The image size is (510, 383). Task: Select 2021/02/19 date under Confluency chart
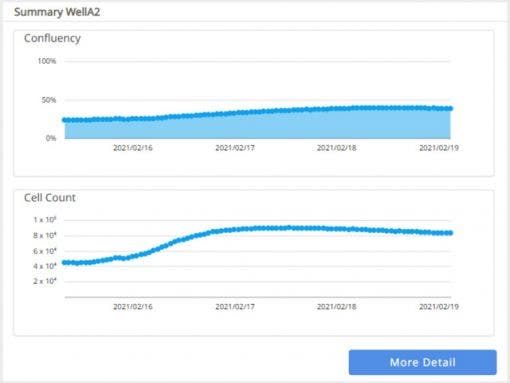439,148
